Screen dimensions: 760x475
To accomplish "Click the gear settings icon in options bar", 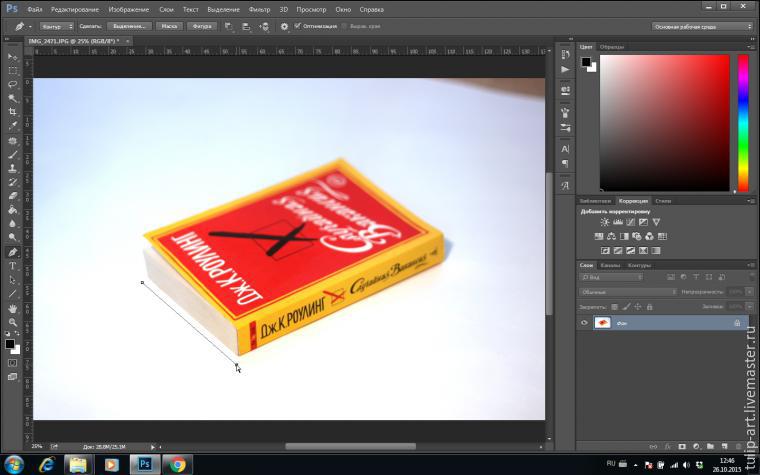I will click(284, 26).
